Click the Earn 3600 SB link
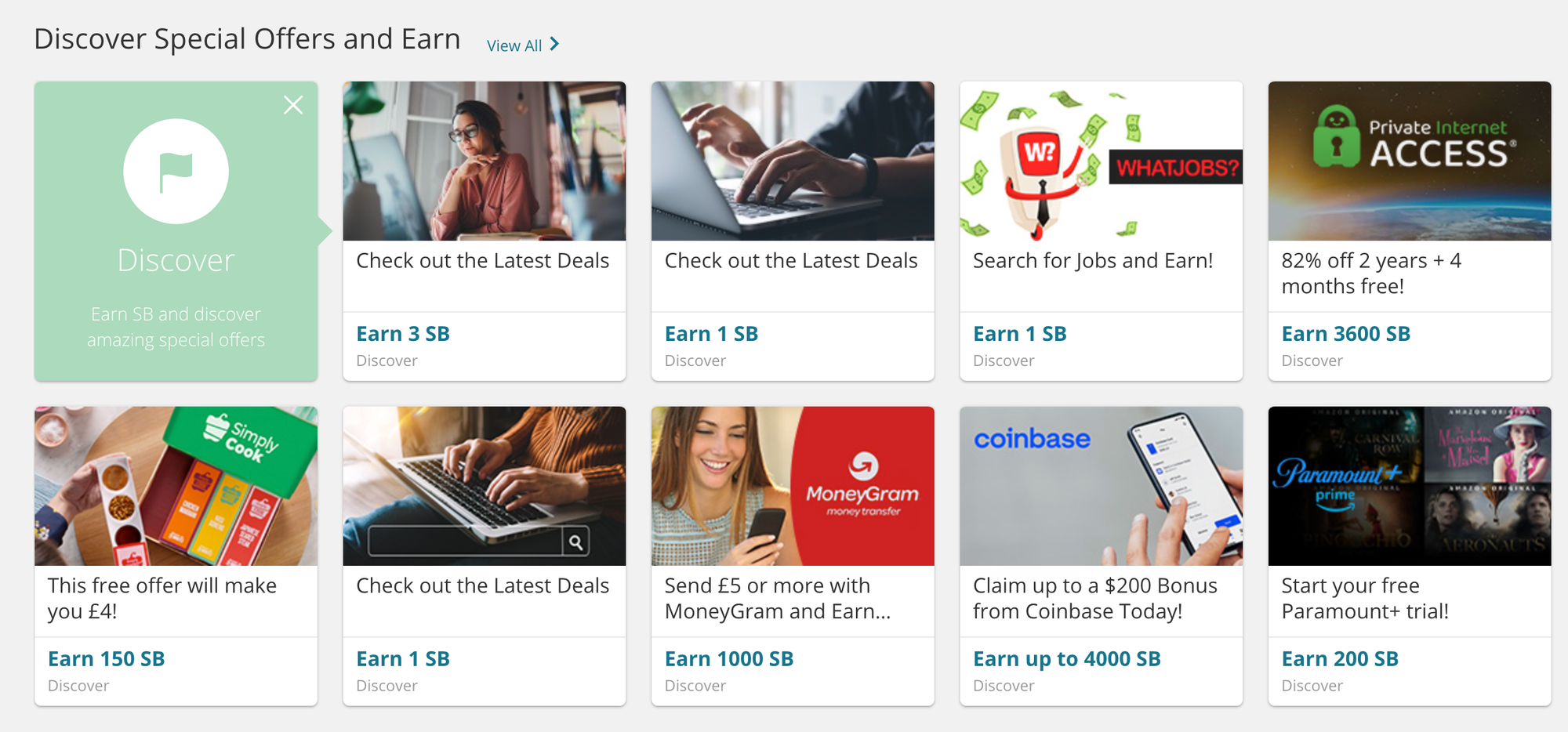Viewport: 1568px width, 732px height. click(x=1345, y=333)
